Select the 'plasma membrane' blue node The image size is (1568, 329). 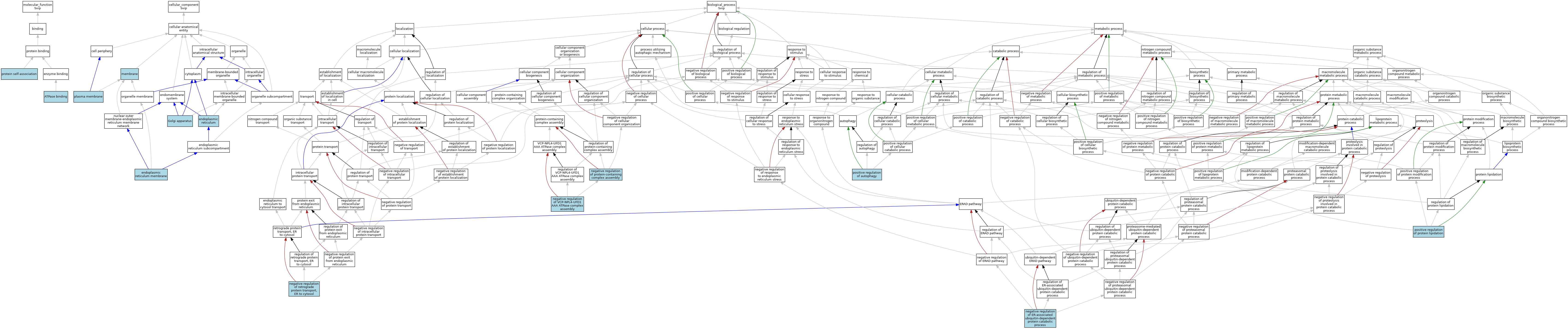point(88,97)
